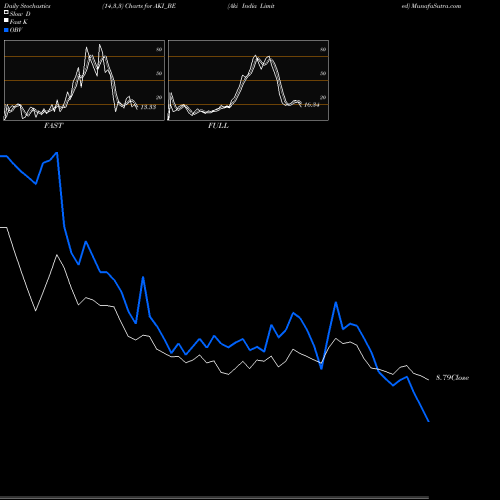500x500 pixels.
Task: Click the '(14,3,3) Charts for AKI_BE' heading
Action: coord(139,6)
